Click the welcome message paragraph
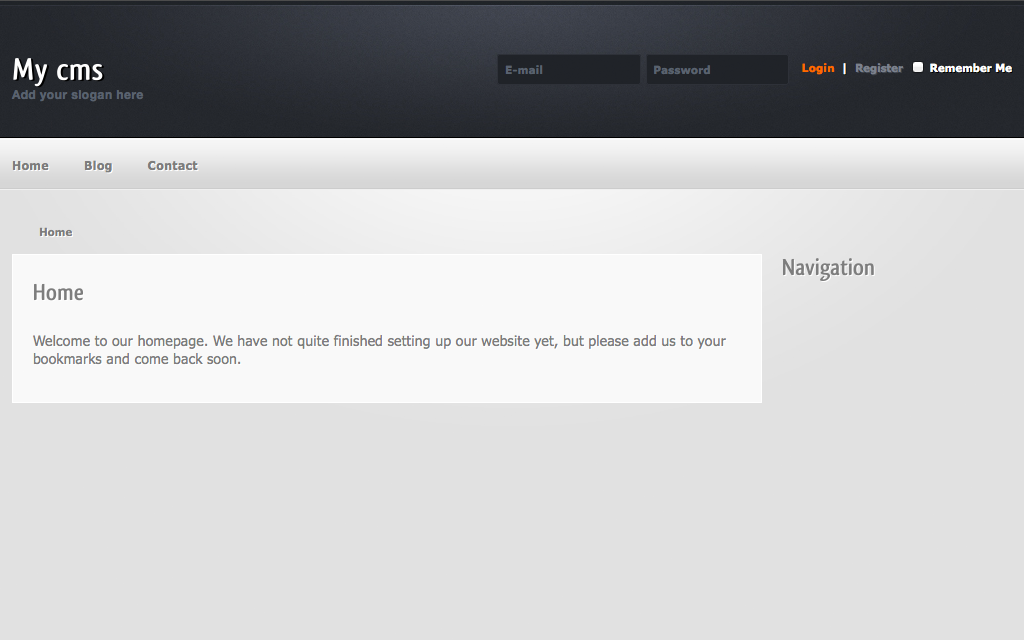1024x640 pixels. 379,350
